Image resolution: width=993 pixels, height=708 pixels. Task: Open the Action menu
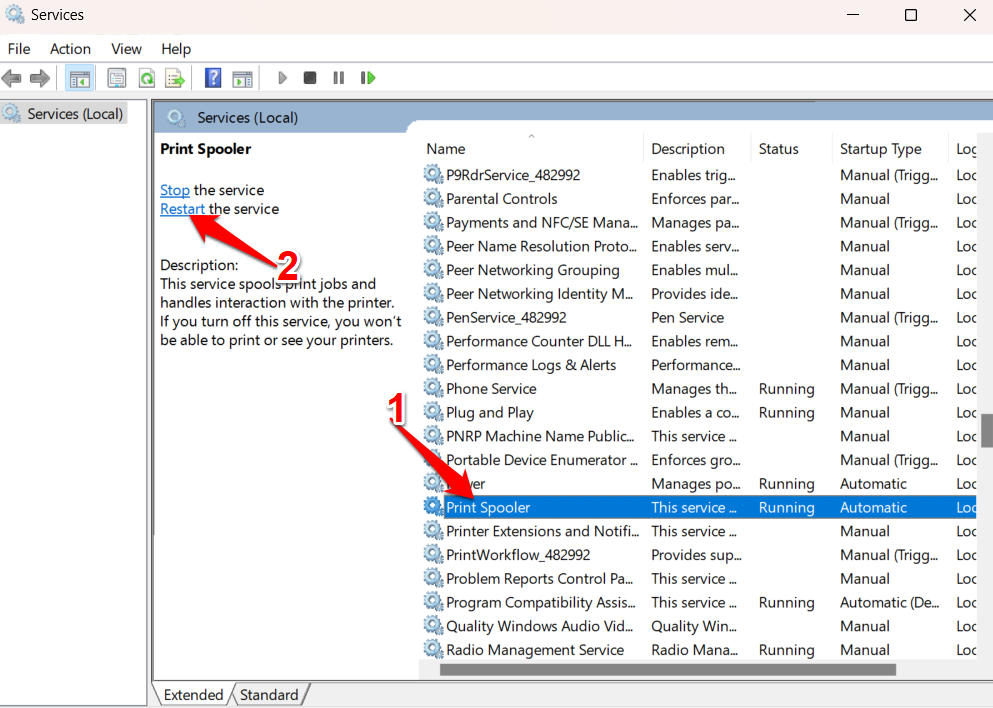[70, 49]
